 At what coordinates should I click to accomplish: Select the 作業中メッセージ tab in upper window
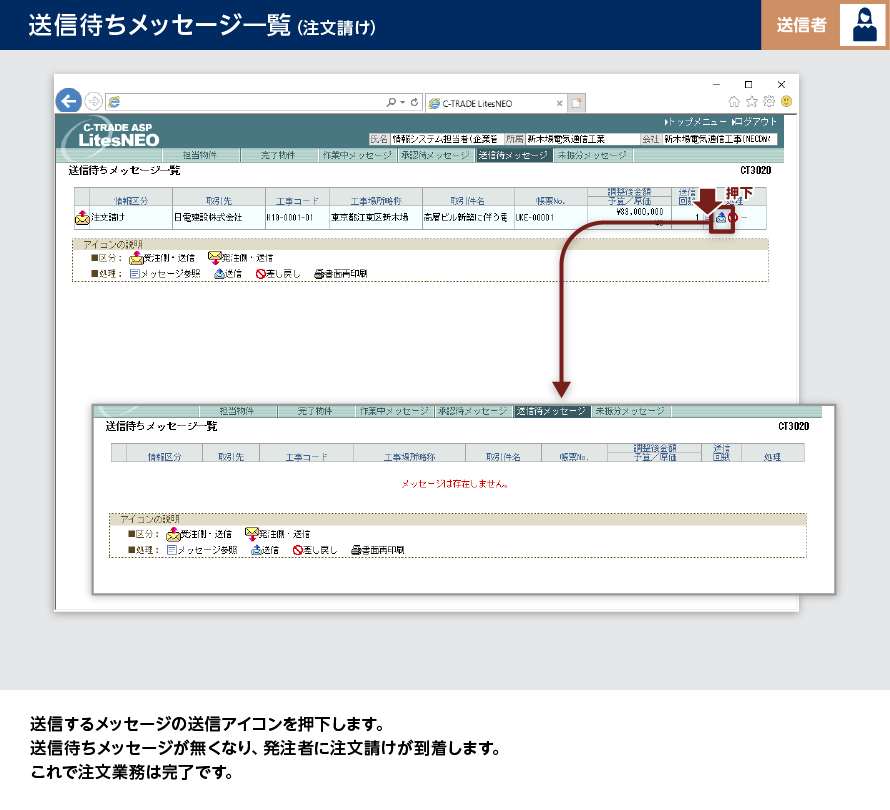pyautogui.click(x=357, y=155)
